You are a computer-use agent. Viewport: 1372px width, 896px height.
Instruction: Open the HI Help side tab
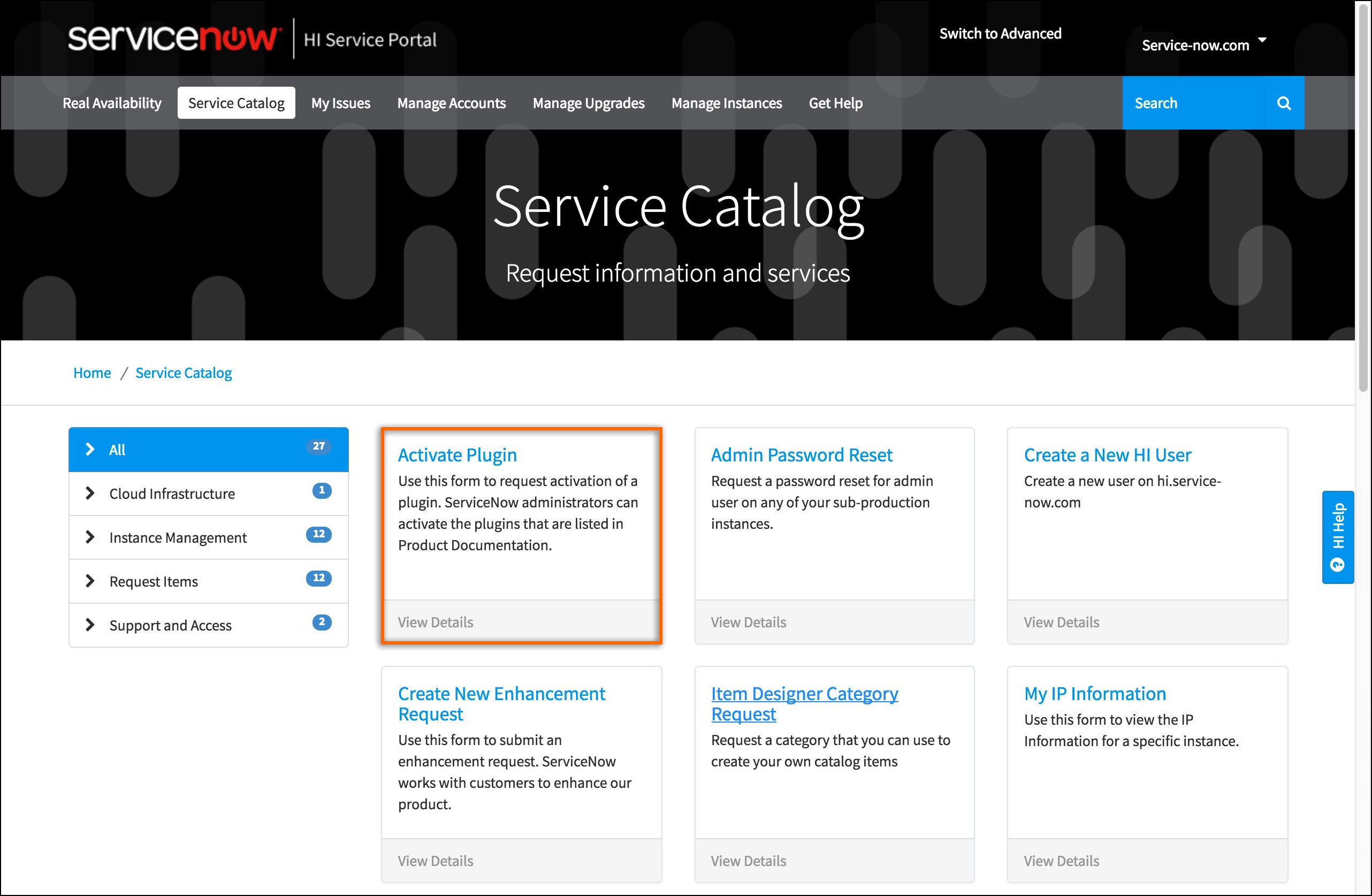coord(1337,537)
